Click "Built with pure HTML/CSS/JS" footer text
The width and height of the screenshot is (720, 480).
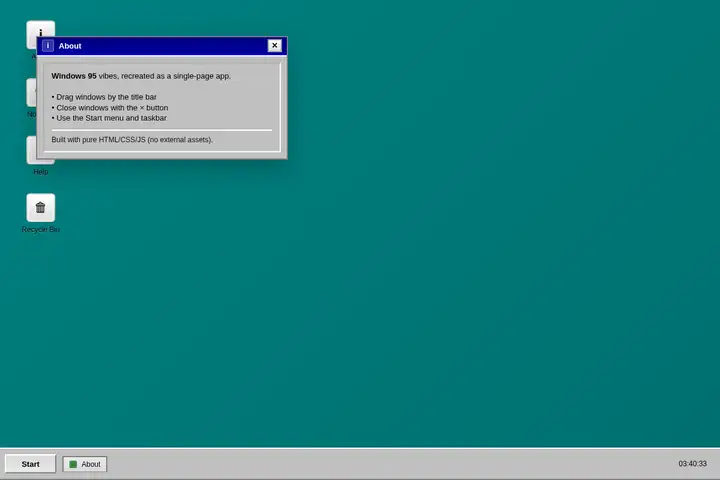[132, 140]
